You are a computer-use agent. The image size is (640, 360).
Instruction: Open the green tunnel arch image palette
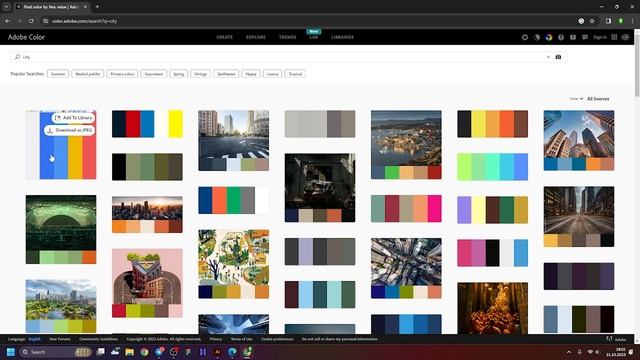point(61,229)
